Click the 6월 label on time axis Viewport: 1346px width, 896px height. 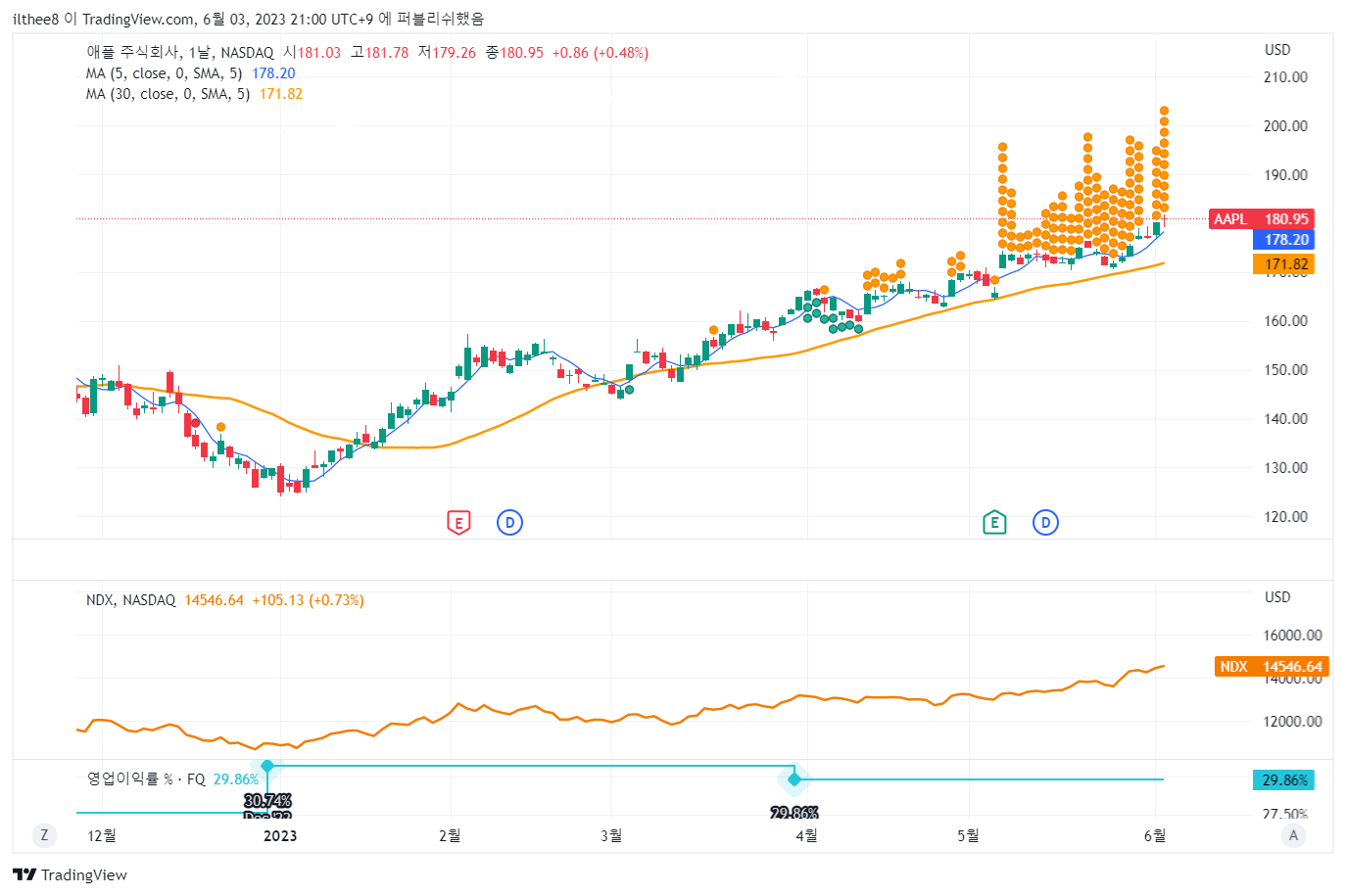point(1155,835)
